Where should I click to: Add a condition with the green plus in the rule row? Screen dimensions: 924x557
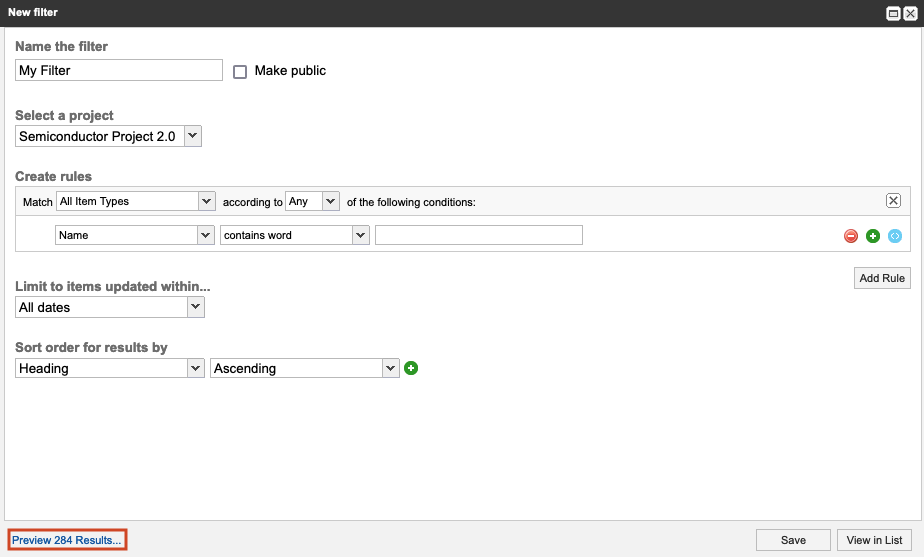873,236
